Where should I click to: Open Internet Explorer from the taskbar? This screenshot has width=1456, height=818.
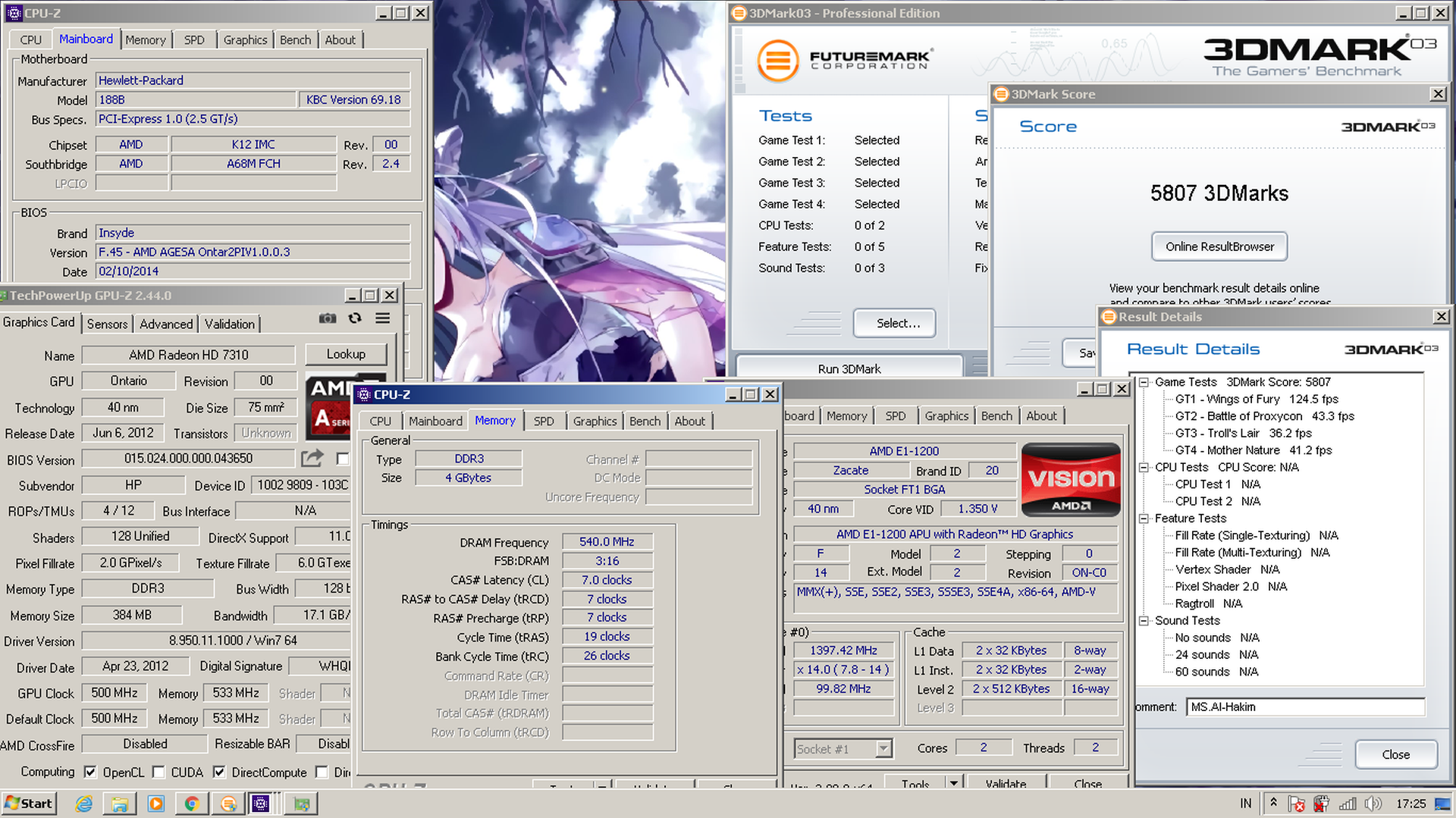(x=84, y=804)
